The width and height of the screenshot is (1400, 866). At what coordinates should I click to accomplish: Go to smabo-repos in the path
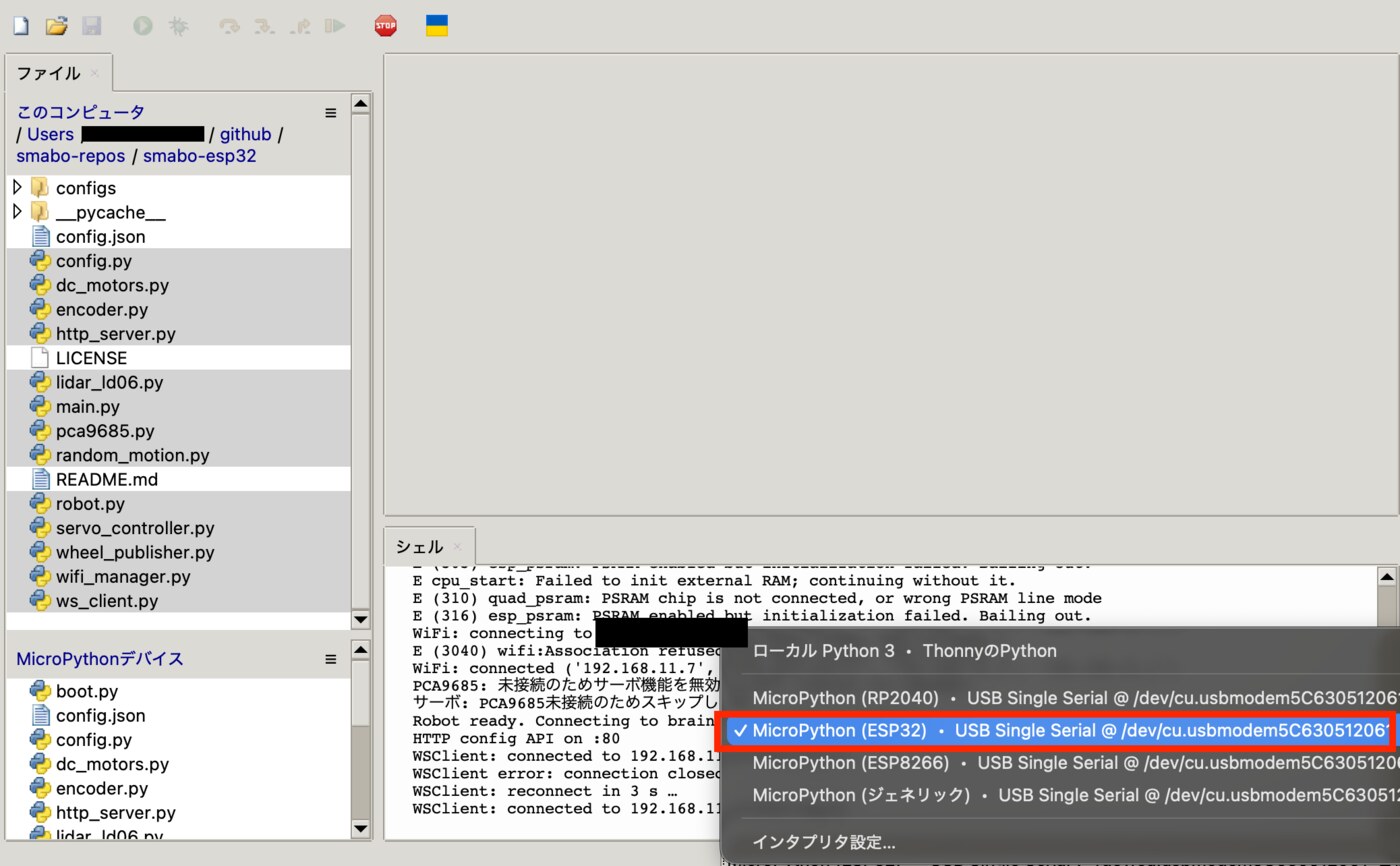click(70, 156)
